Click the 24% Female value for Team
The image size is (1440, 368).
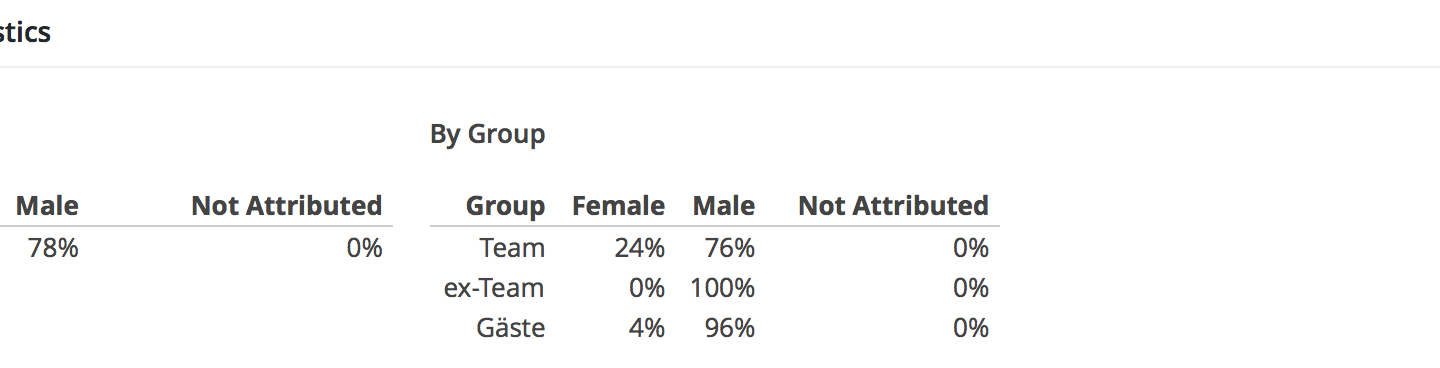pos(640,248)
